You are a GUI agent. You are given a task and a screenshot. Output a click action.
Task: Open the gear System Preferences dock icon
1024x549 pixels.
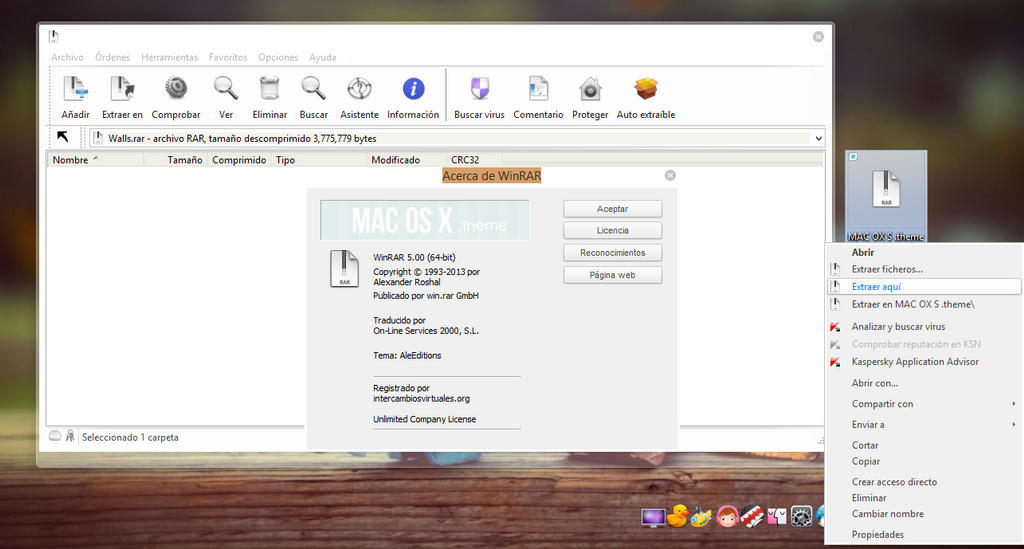[801, 516]
